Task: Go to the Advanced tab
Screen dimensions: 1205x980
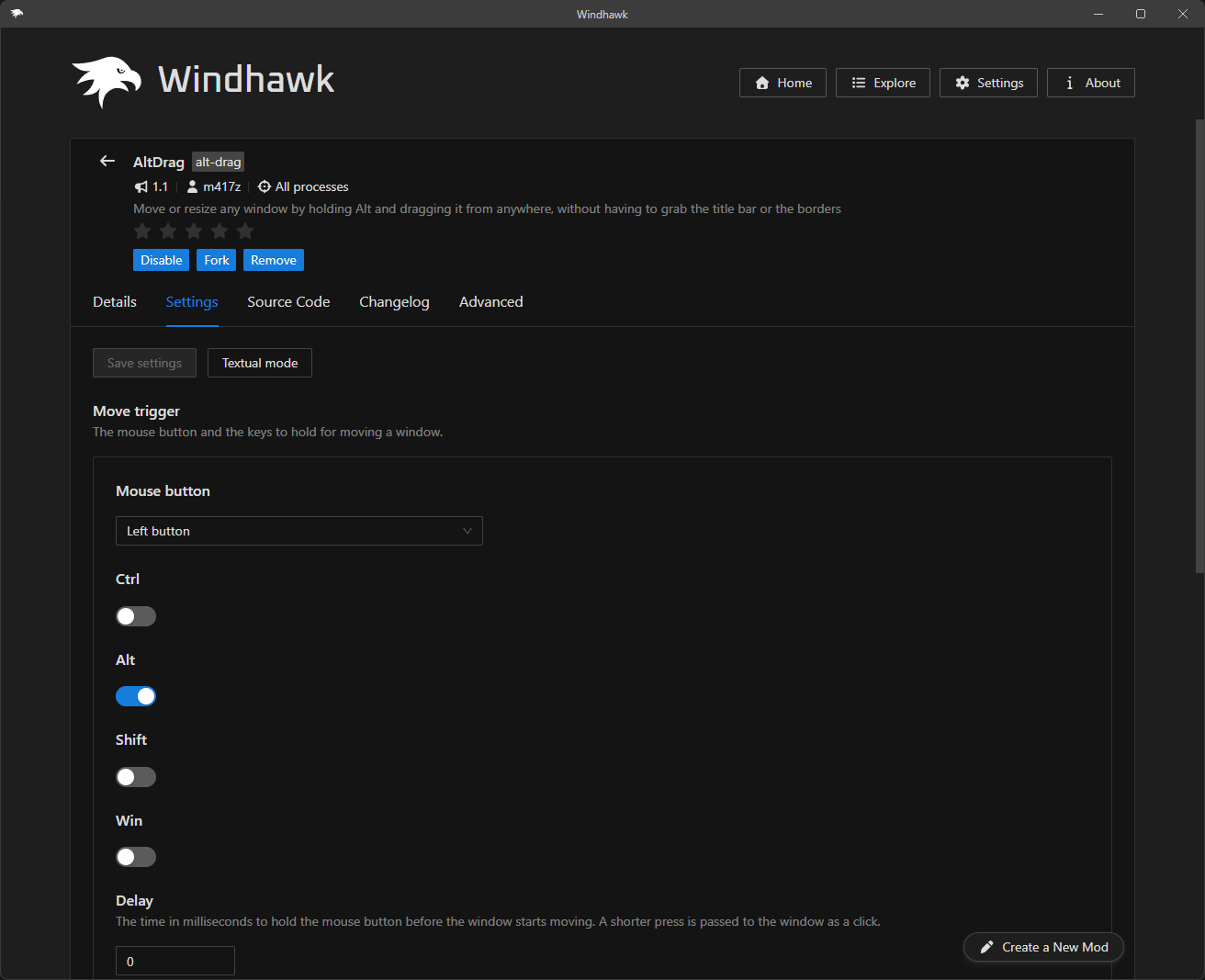Action: 491,301
